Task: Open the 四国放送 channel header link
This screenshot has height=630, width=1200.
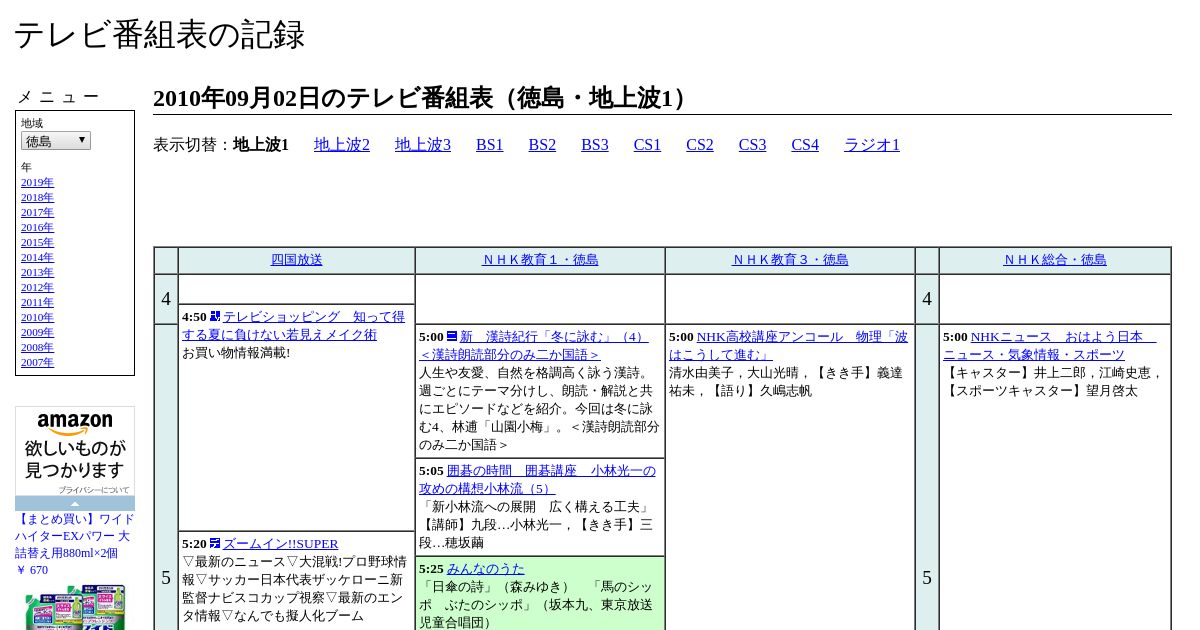Action: [x=297, y=260]
